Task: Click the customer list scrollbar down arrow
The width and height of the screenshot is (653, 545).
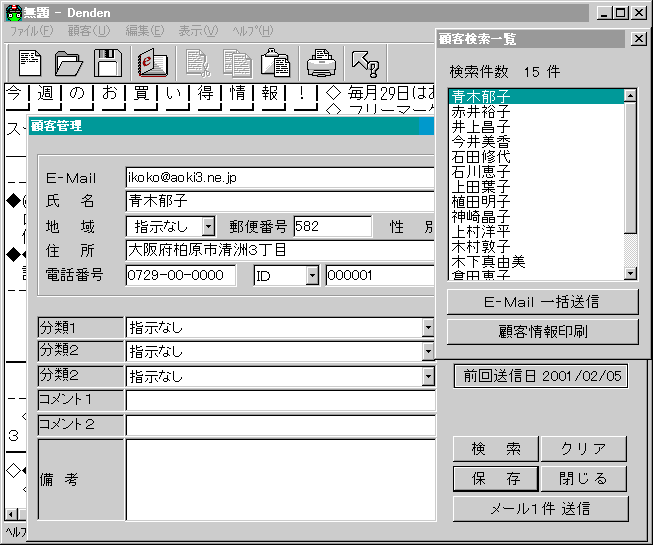Action: point(630,273)
